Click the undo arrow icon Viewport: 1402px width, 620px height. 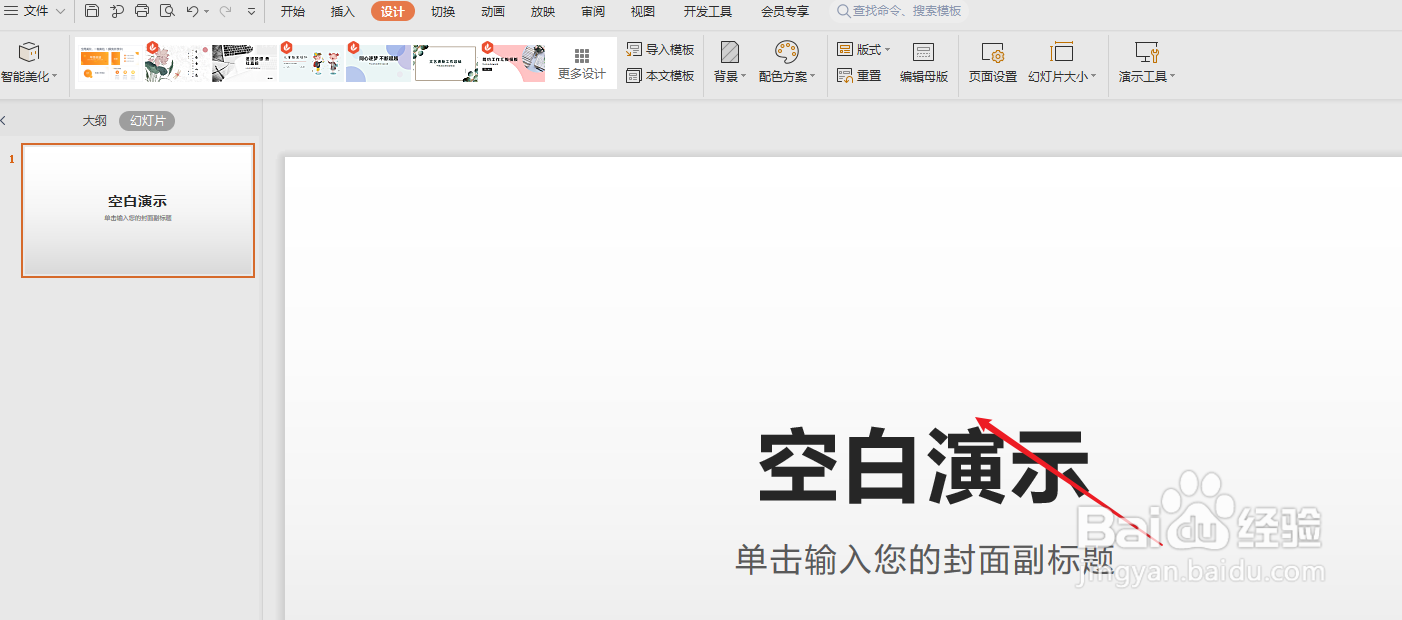tap(192, 11)
